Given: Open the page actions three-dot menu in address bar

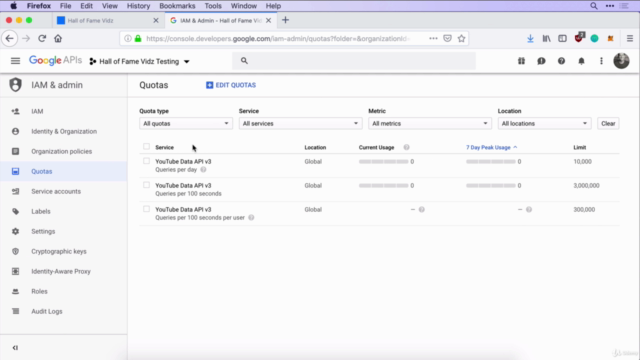Looking at the screenshot, I should click(433, 38).
